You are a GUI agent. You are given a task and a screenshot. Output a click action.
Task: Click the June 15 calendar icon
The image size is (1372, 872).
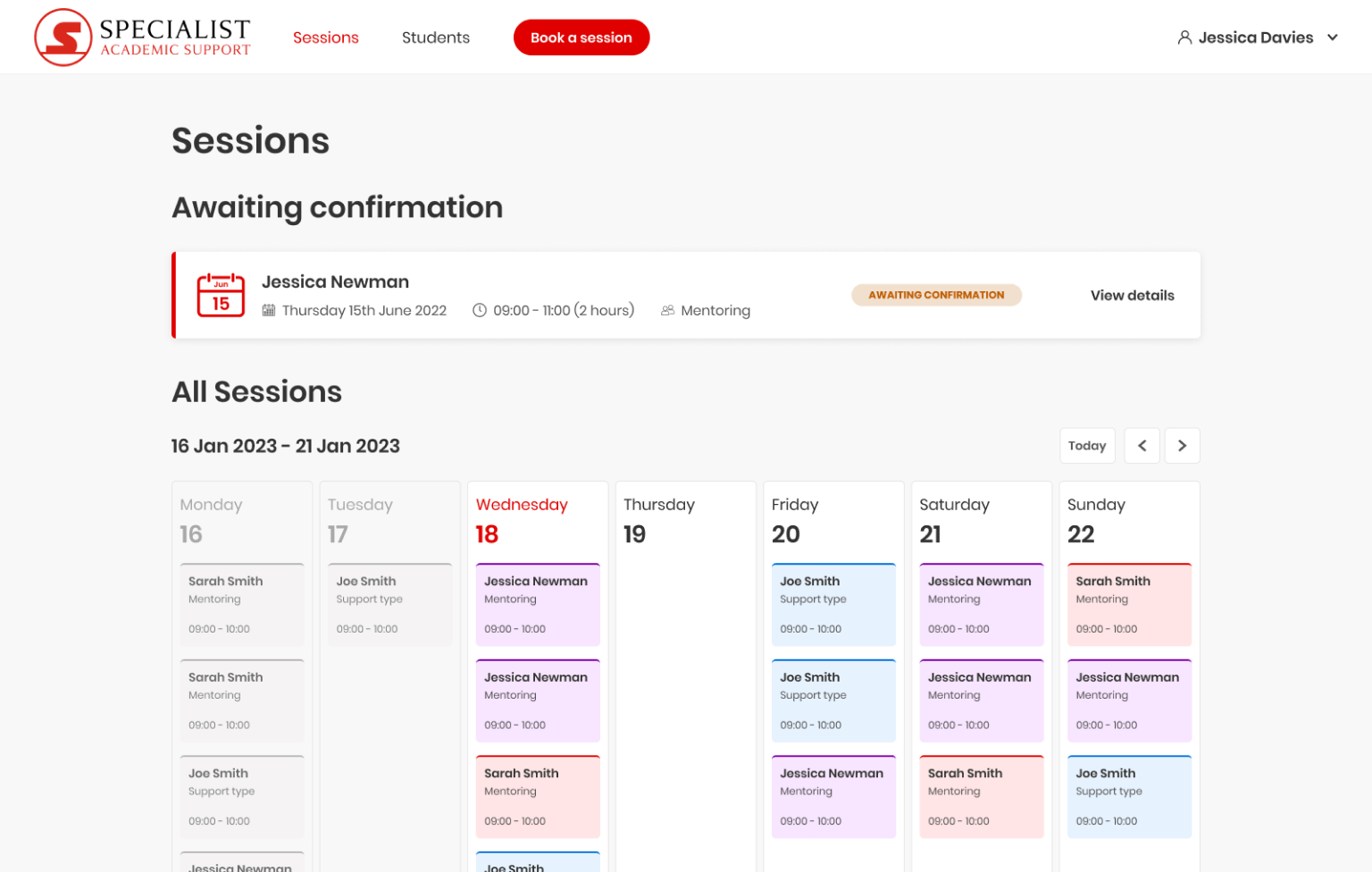pos(221,295)
